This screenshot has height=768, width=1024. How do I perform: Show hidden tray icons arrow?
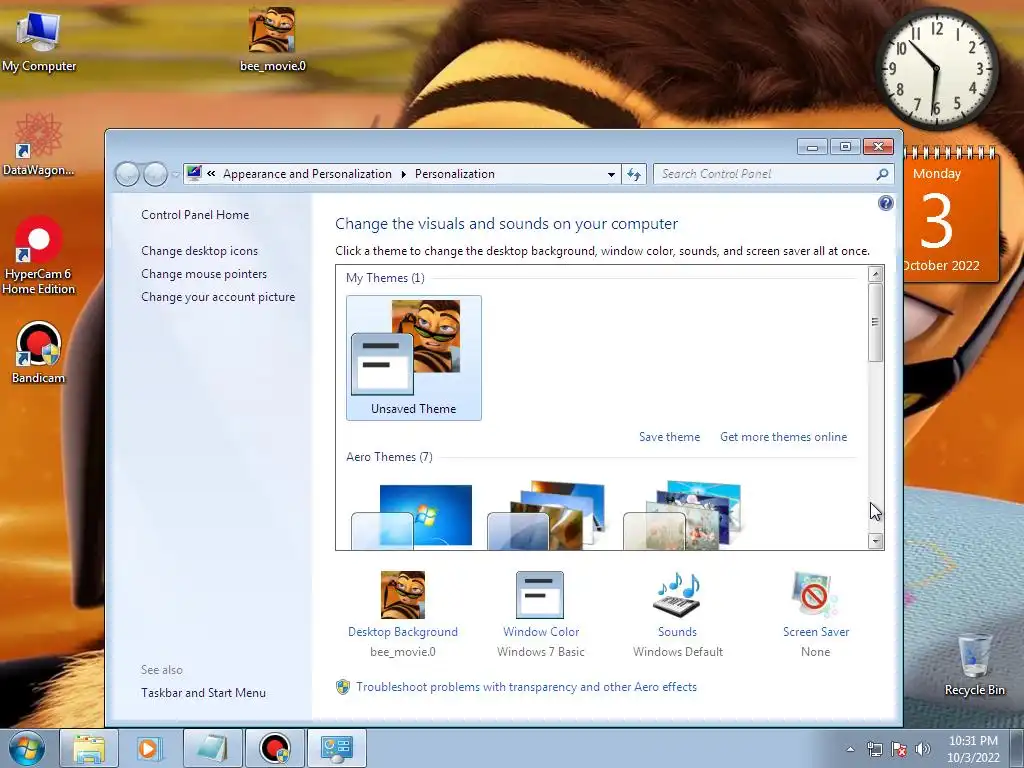coord(850,749)
